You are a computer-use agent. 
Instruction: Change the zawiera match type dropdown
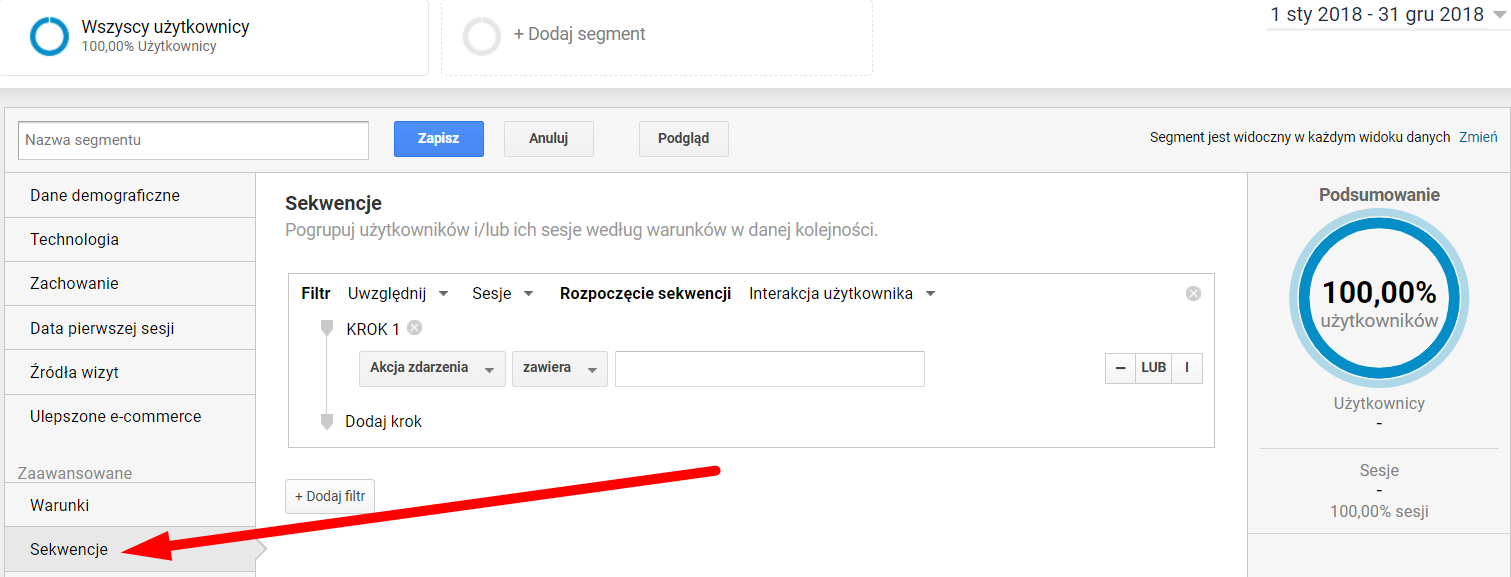[x=559, y=368]
